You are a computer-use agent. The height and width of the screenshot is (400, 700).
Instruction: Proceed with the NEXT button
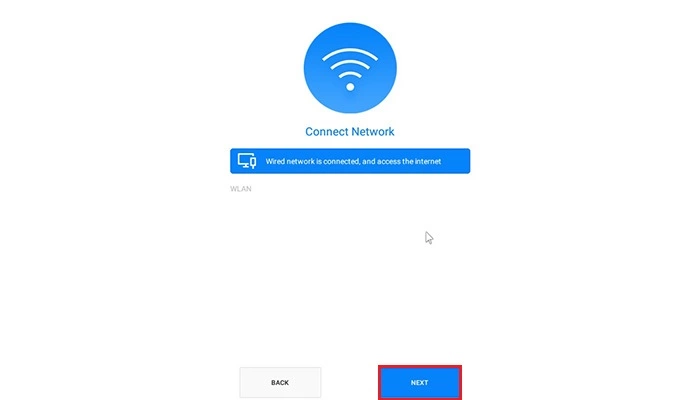coord(420,383)
